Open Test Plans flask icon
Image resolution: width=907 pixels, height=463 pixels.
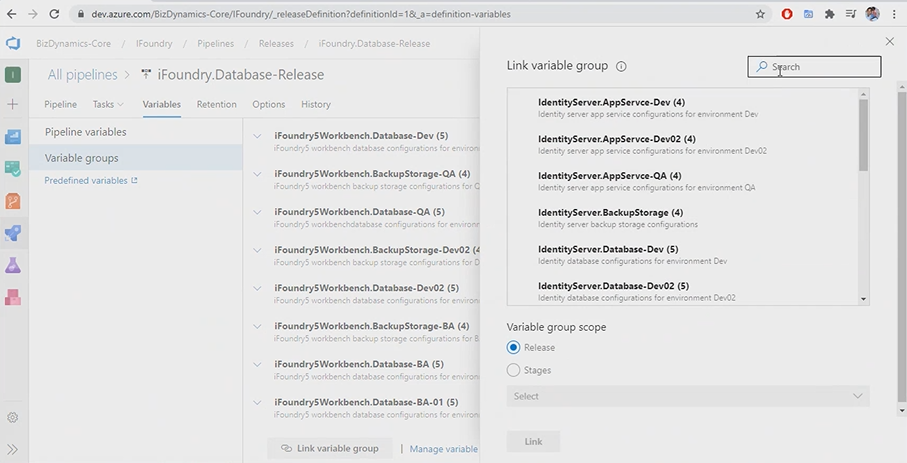(x=13, y=266)
